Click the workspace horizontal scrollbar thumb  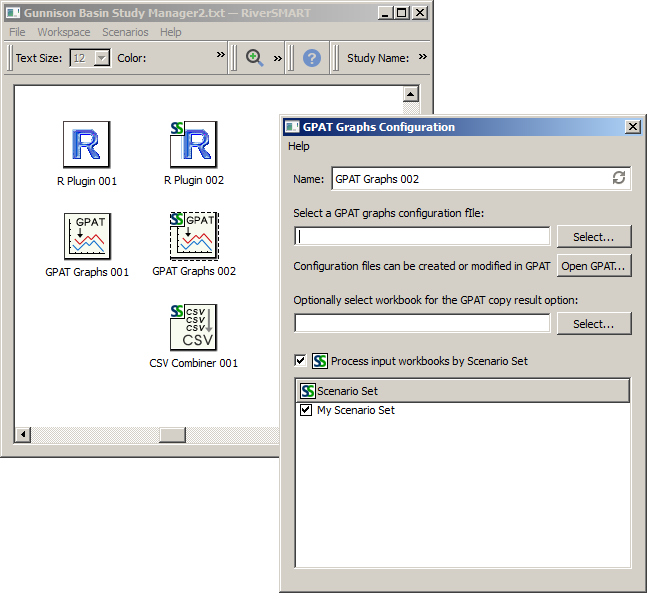(x=172, y=435)
